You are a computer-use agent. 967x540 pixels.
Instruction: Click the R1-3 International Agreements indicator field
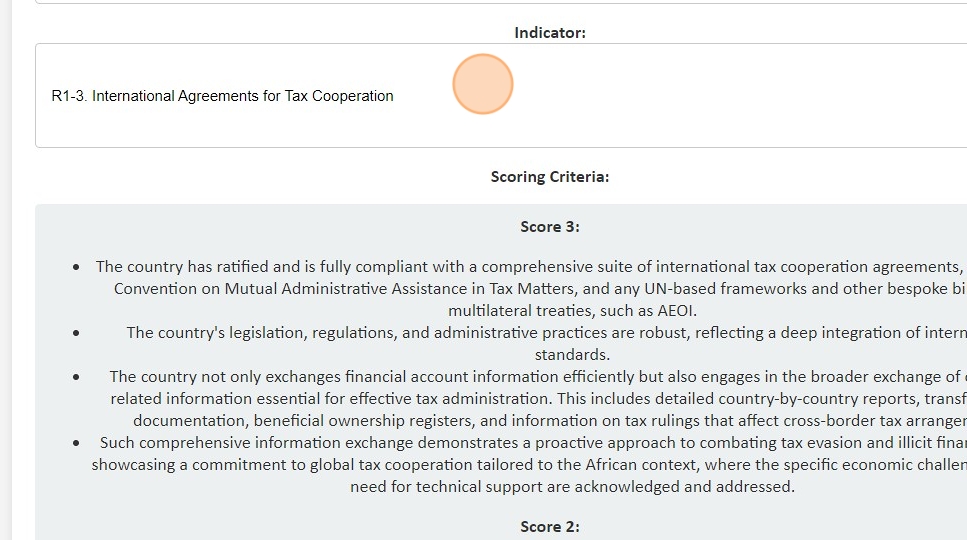(x=223, y=96)
